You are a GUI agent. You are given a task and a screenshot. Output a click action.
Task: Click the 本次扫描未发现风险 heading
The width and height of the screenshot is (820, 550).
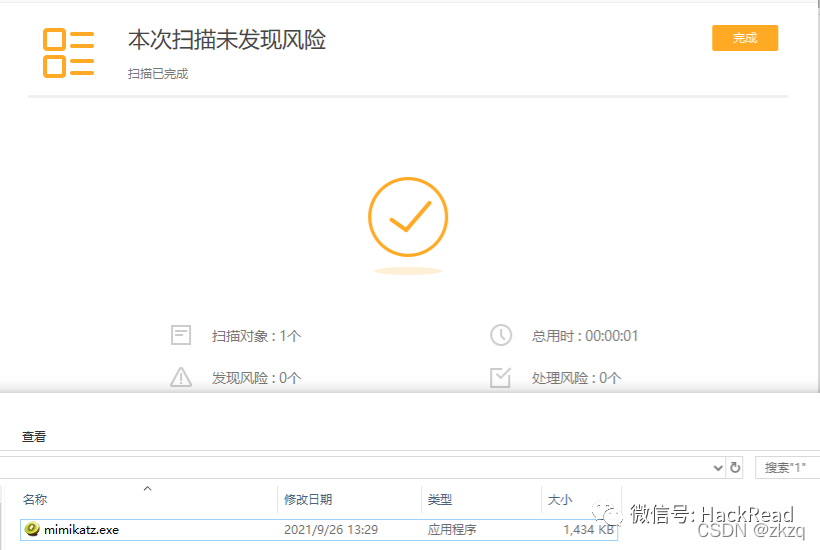227,40
